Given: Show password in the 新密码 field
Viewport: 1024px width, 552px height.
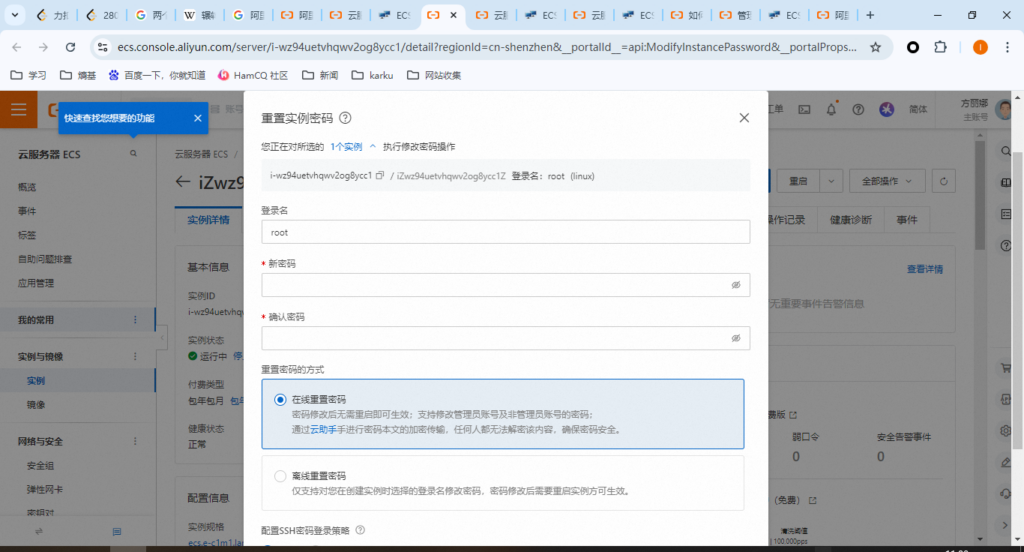Looking at the screenshot, I should (735, 285).
